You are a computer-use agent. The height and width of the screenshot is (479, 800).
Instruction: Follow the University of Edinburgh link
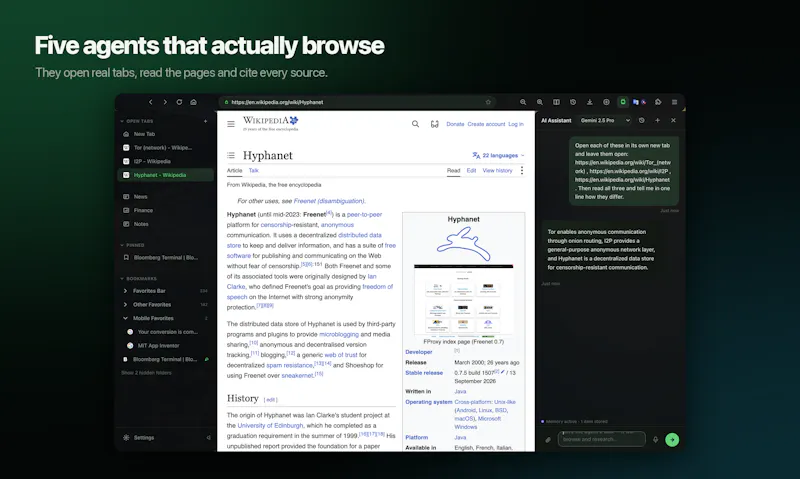pyautogui.click(x=270, y=425)
